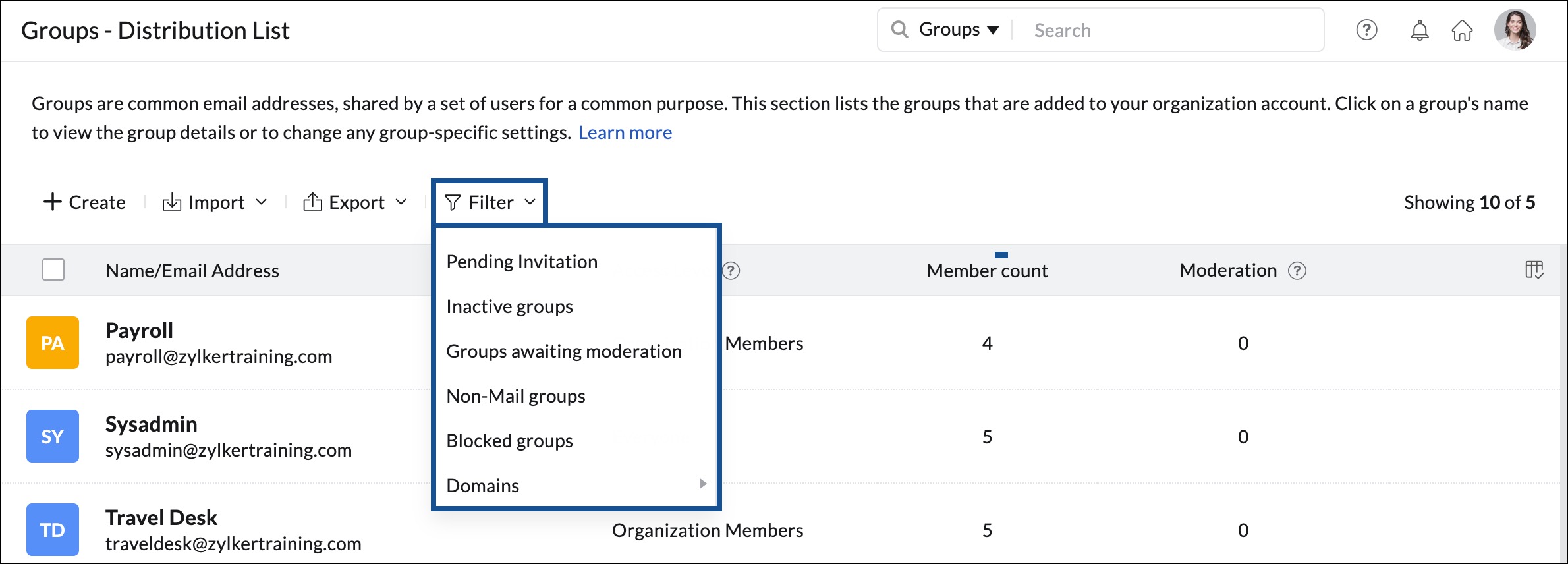Click the Moderation column header
This screenshot has height=564, width=1568.
coord(1228,271)
